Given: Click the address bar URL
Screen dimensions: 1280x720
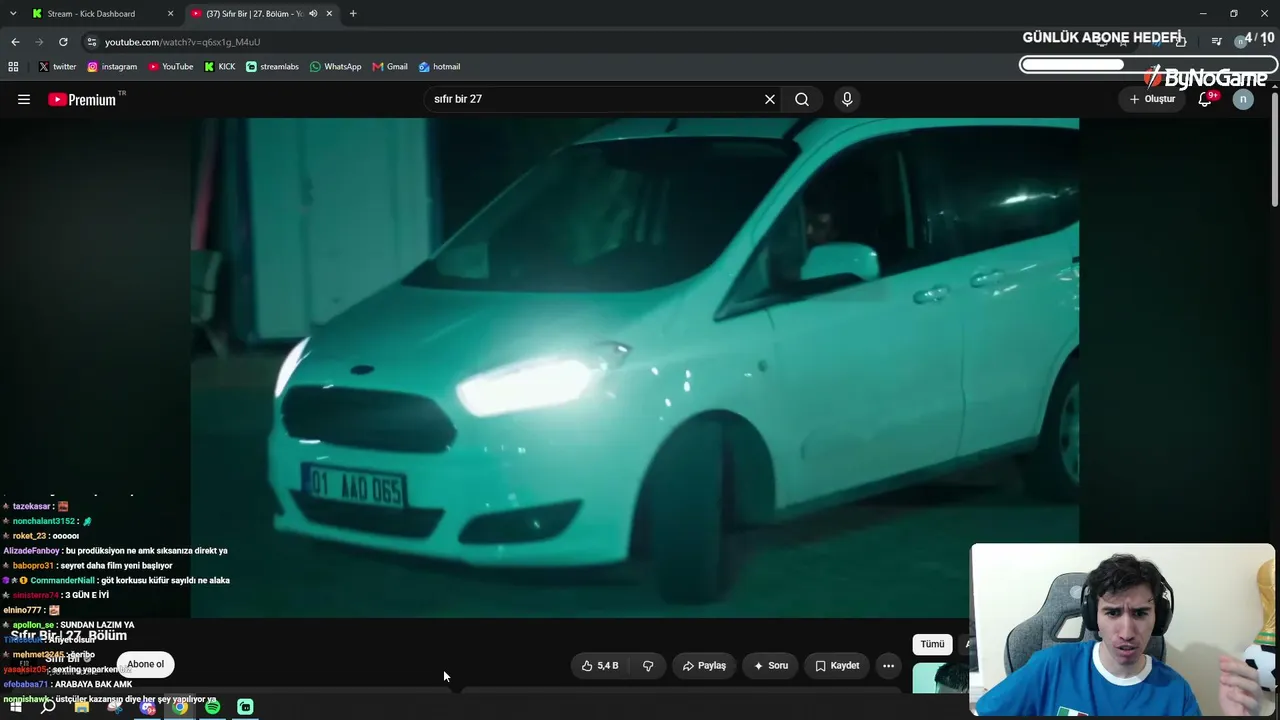Looking at the screenshot, I should tap(182, 42).
